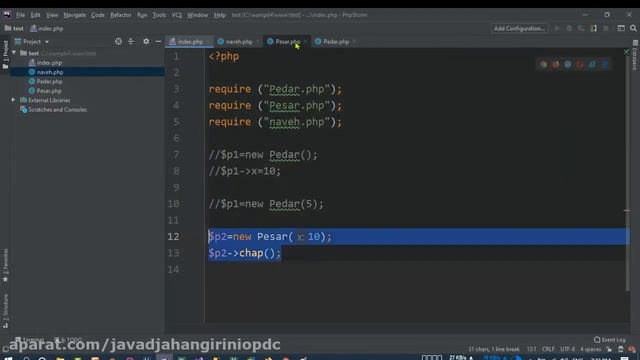Open in third browser icon in editor
This screenshot has width=640, height=360.
tap(568, 64)
